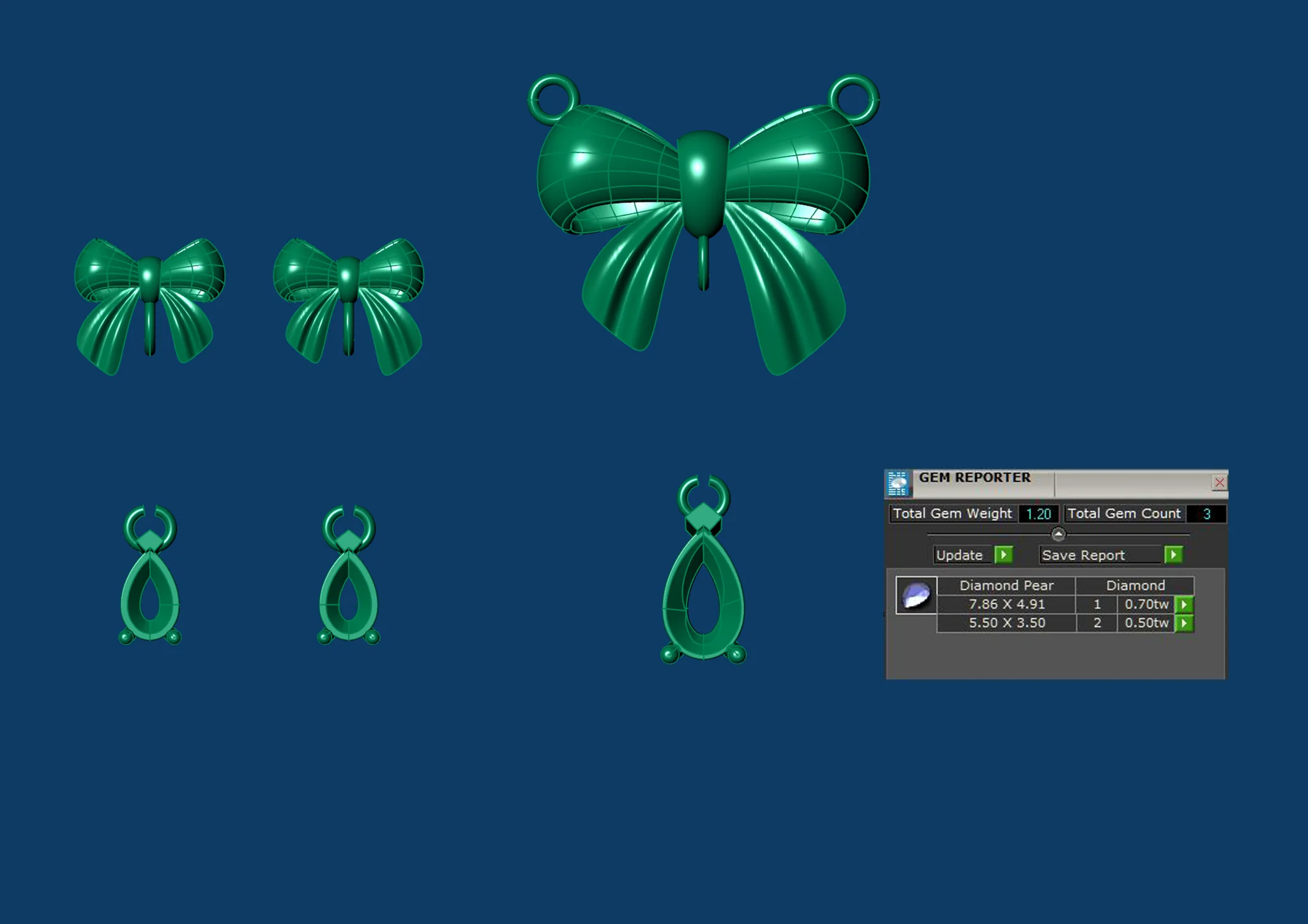Select the 7.86 X 4.91 size cell
The width and height of the screenshot is (1308, 924).
click(1007, 604)
